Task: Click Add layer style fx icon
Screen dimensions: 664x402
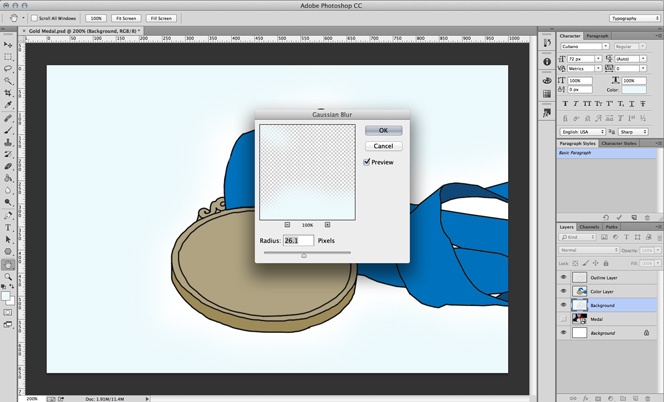Action: [x=586, y=398]
